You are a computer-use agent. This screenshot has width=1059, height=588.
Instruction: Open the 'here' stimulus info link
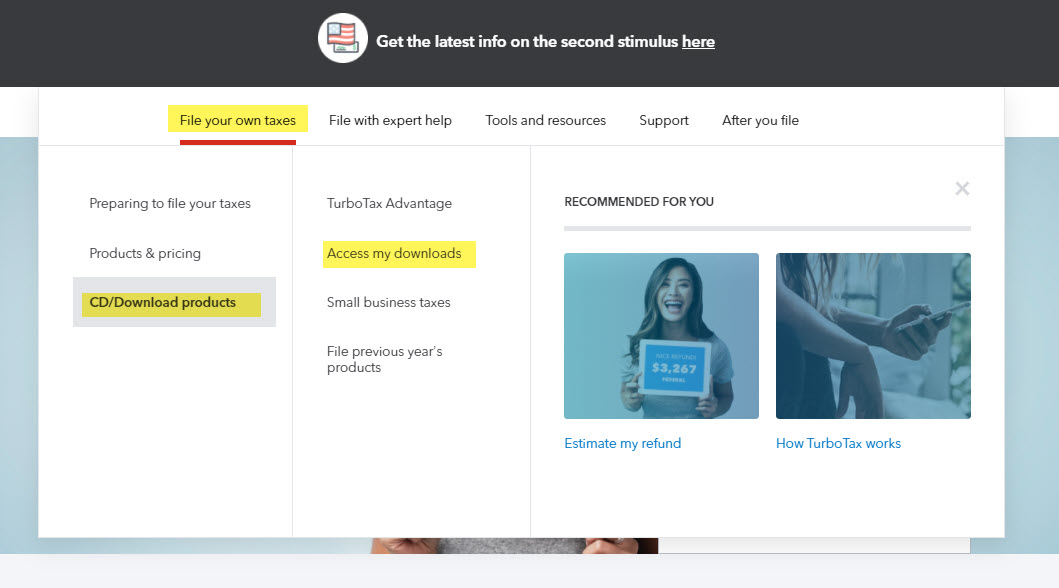[698, 41]
